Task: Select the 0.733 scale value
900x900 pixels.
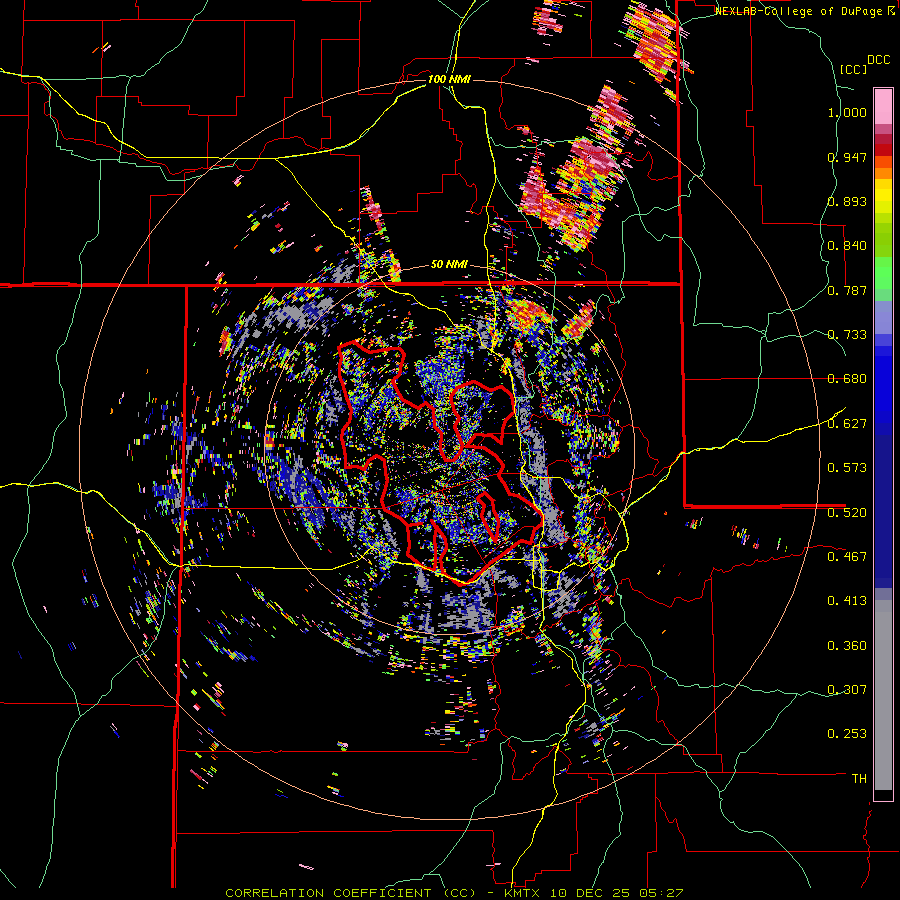Action: pos(847,335)
